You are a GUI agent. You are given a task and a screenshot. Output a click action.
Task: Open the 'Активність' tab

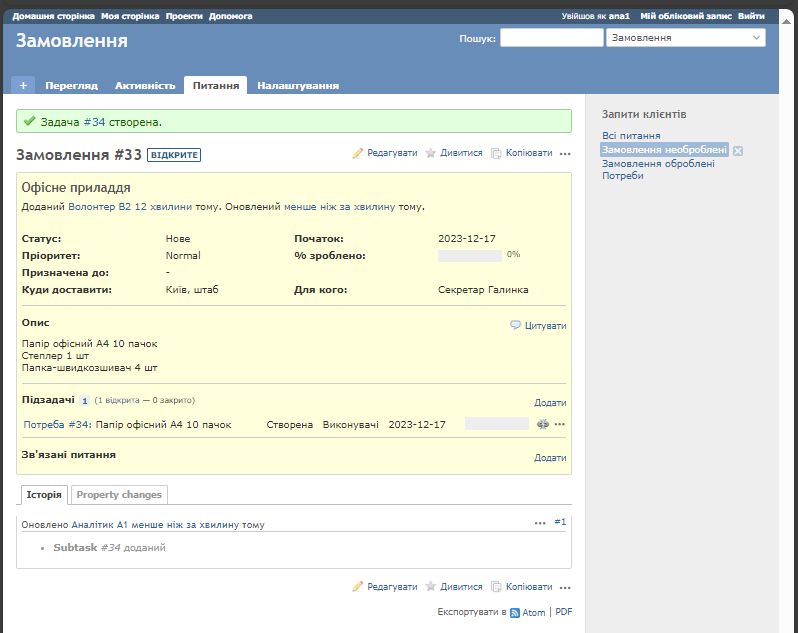[x=145, y=86]
